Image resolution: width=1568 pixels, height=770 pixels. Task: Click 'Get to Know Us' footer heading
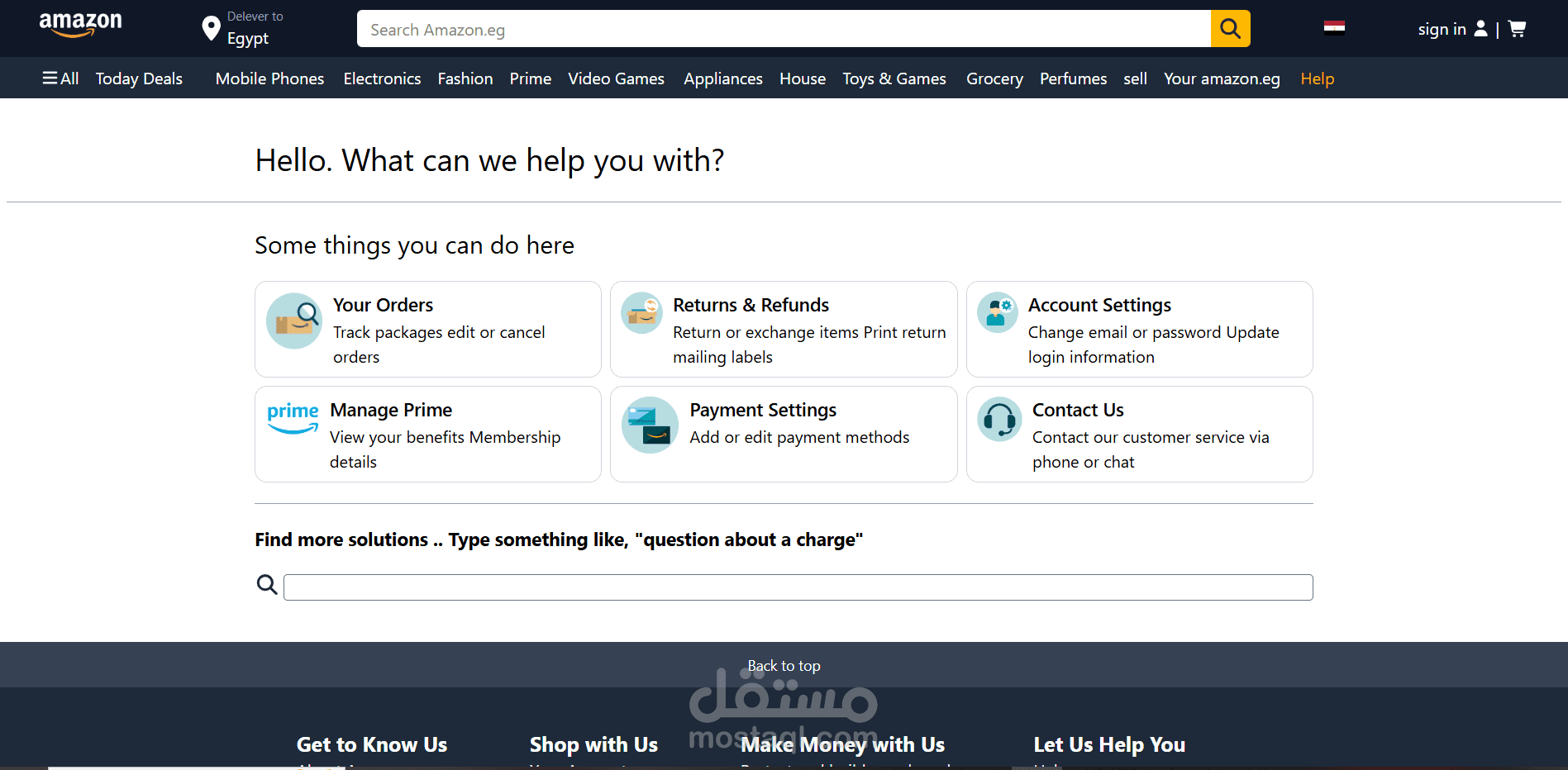[x=372, y=744]
